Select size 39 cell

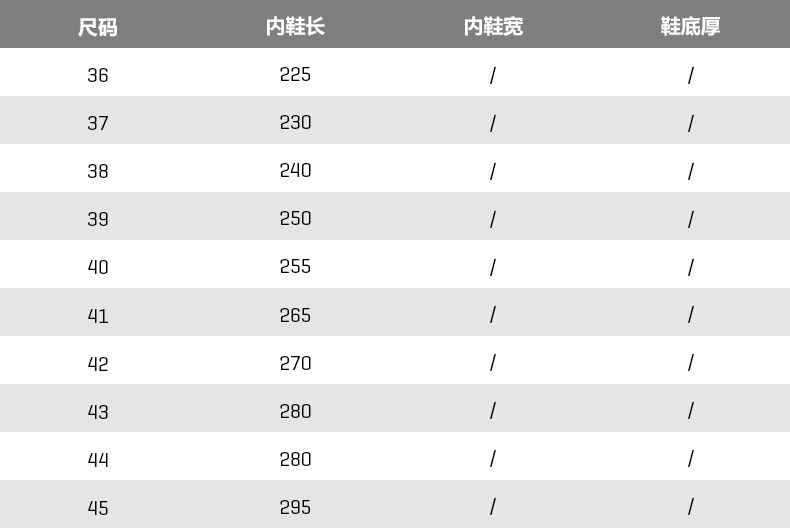[x=98, y=219]
